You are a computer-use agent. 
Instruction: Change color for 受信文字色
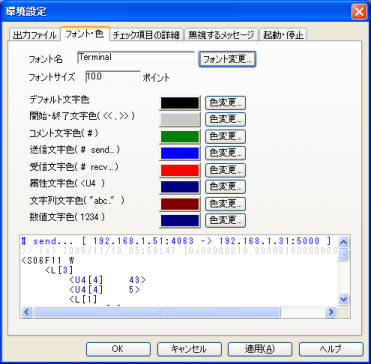pyautogui.click(x=225, y=170)
